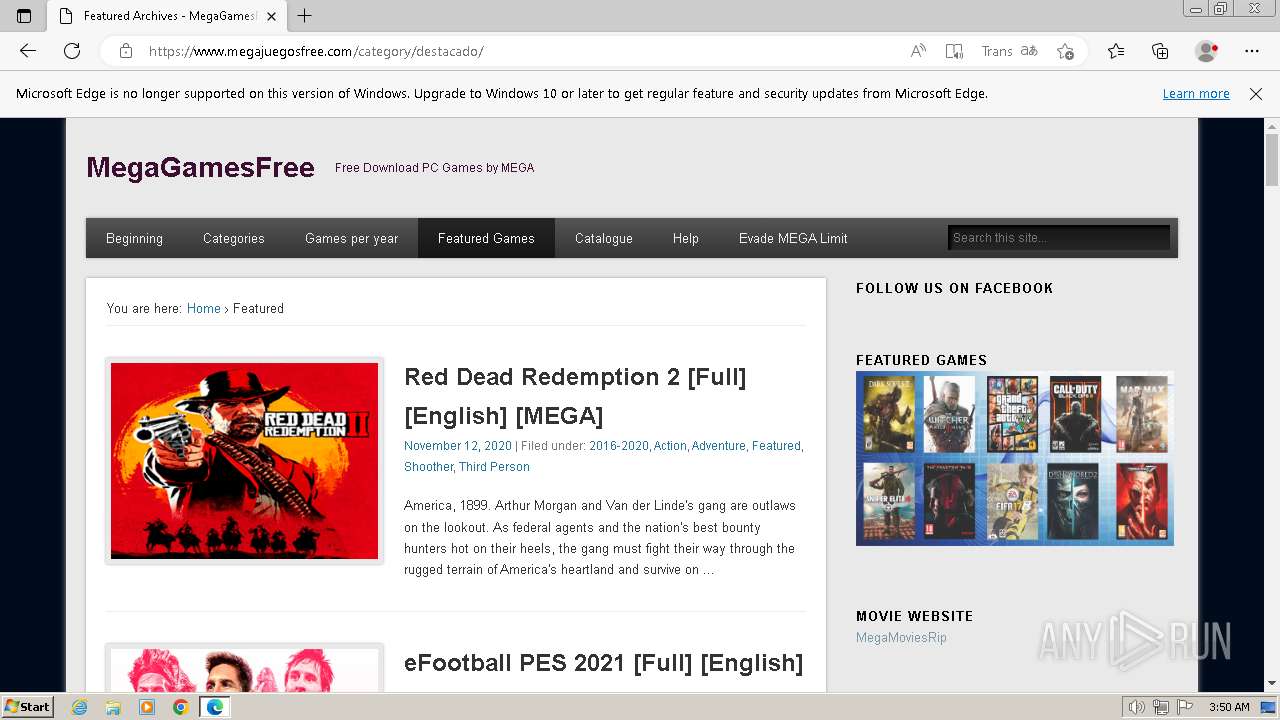Open Read aloud feature
The width and height of the screenshot is (1280, 720).
918,51
